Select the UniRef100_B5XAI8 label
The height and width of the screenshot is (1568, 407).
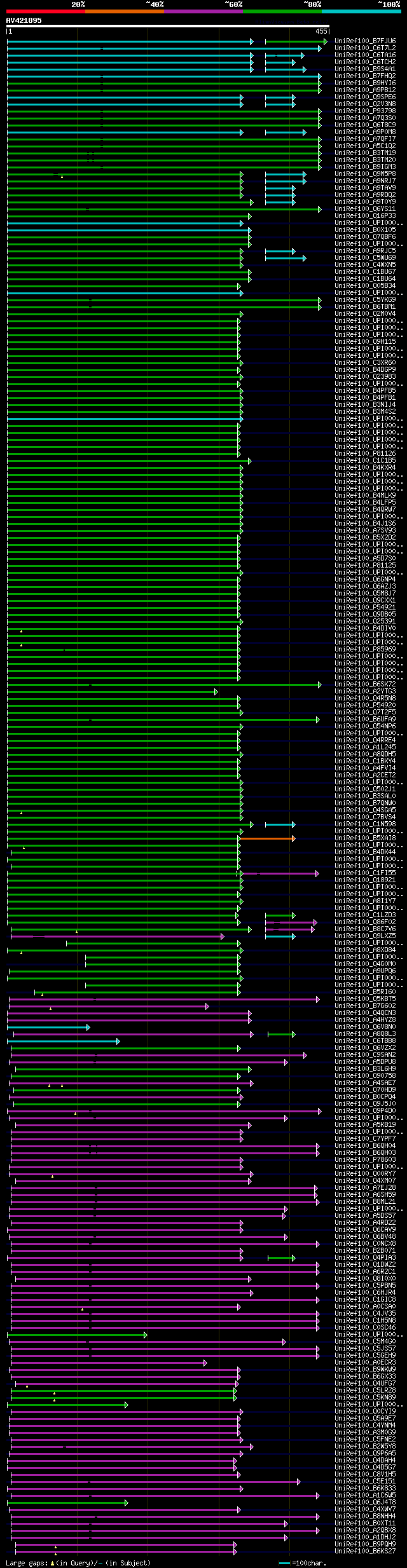pos(365,838)
